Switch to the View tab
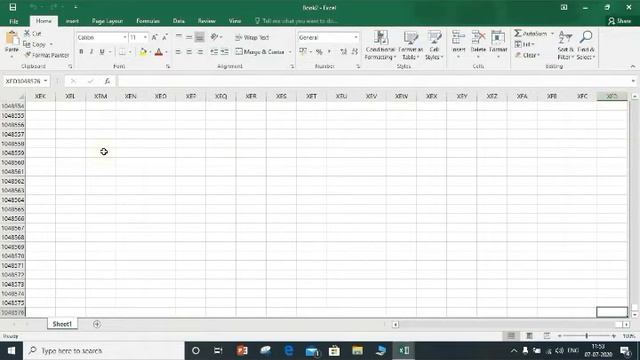Viewport: 640px width, 360px height. click(x=235, y=21)
